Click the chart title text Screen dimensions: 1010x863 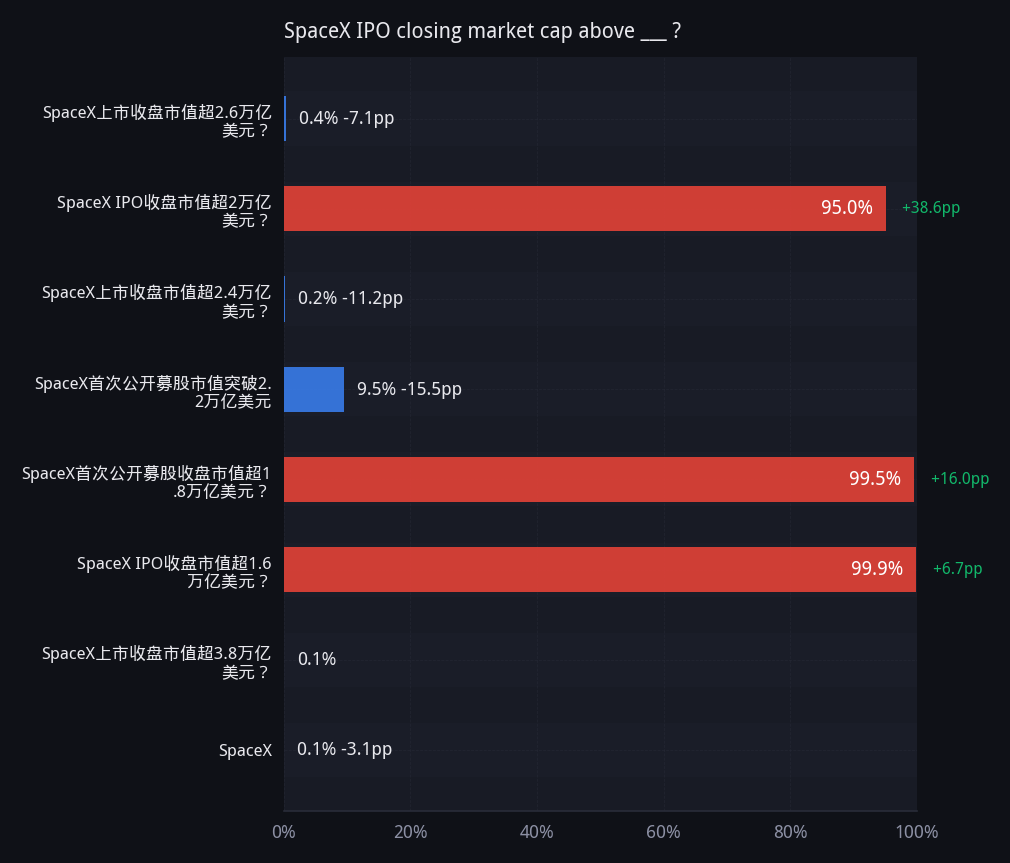(482, 31)
